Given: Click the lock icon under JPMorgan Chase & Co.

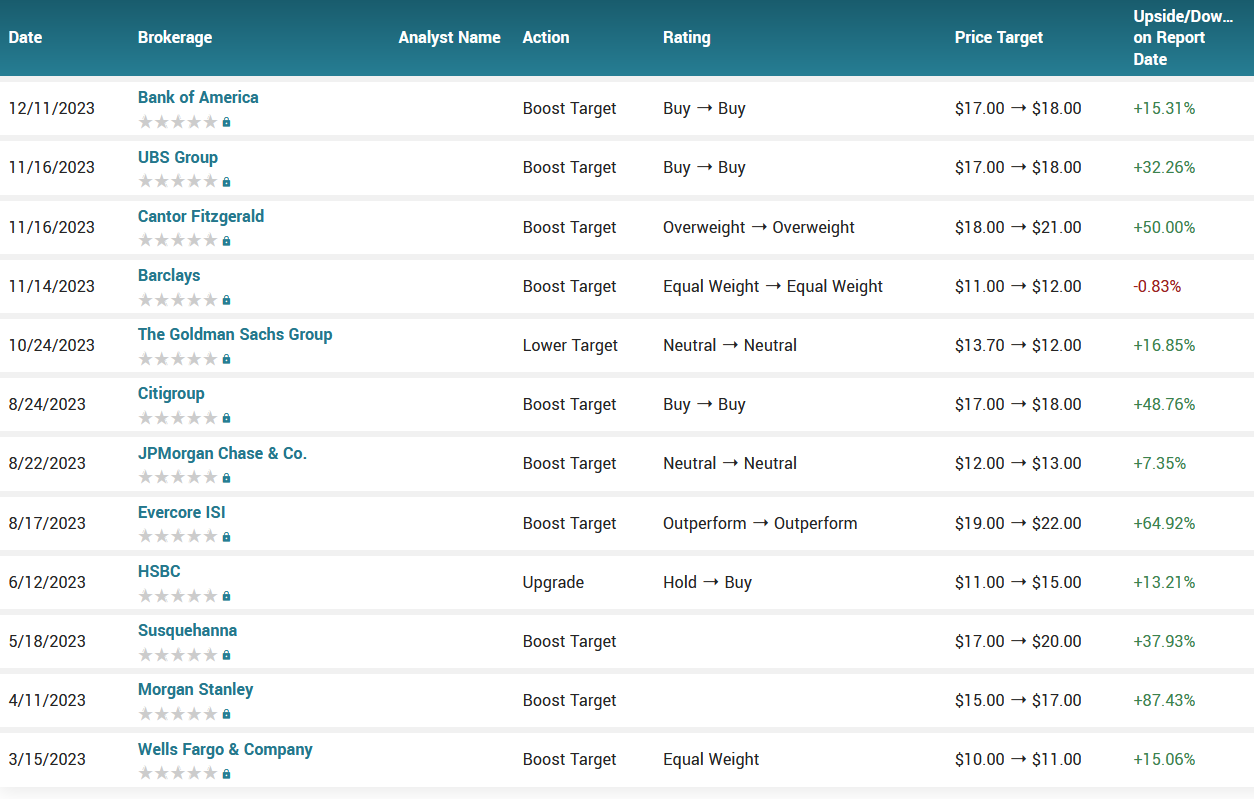Looking at the screenshot, I should coord(226,478).
